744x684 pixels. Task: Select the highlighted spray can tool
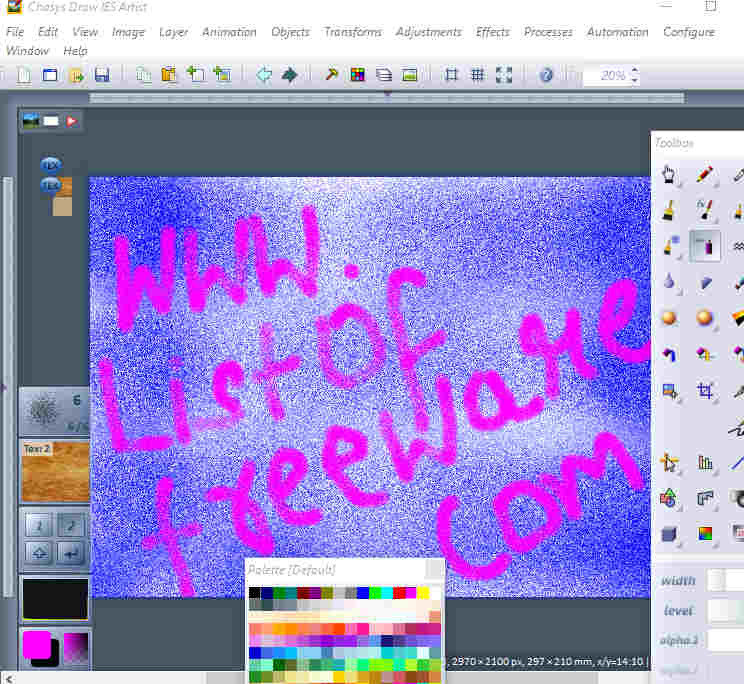705,246
